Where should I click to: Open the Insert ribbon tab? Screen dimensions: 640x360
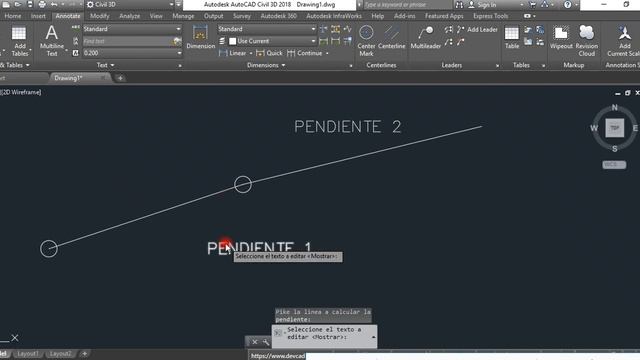pyautogui.click(x=38, y=16)
